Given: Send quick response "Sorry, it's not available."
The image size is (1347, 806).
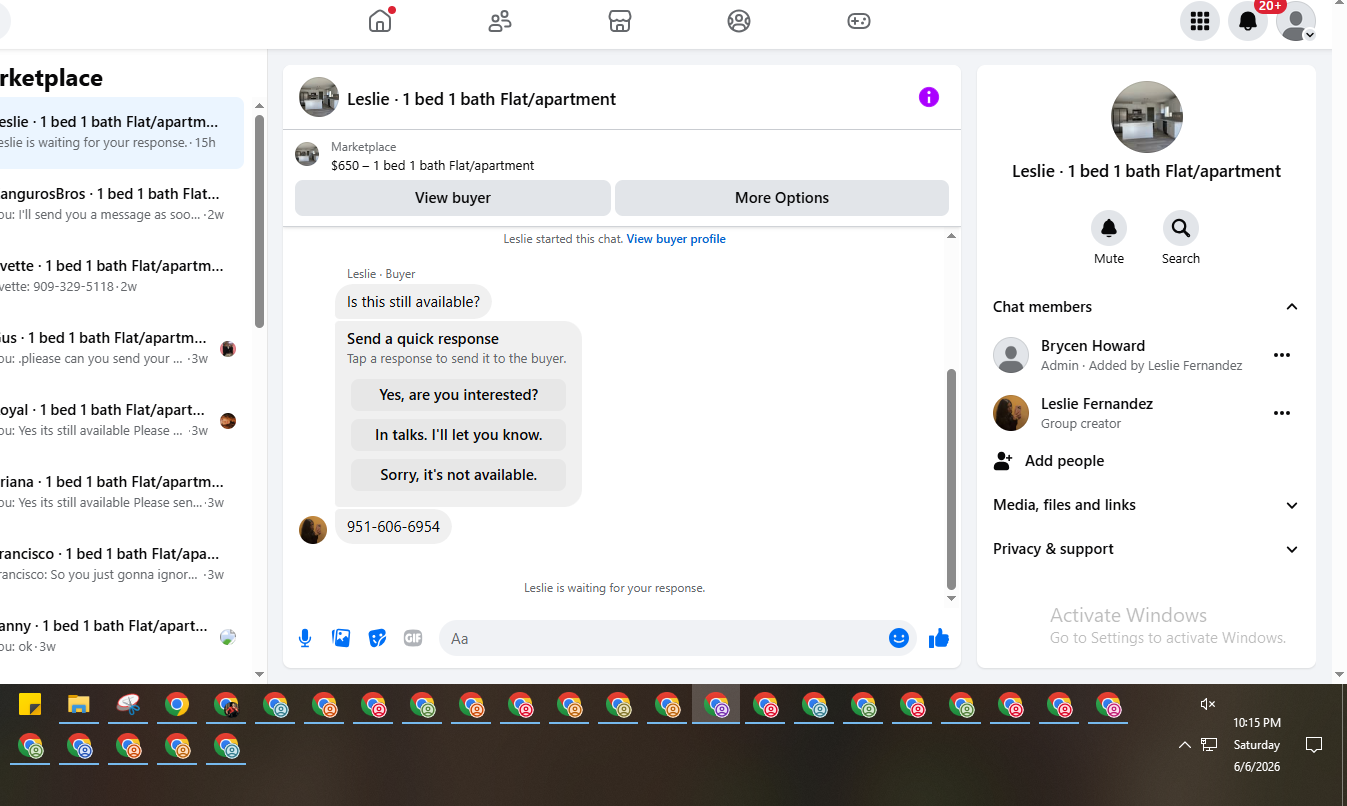Looking at the screenshot, I should pos(459,475).
